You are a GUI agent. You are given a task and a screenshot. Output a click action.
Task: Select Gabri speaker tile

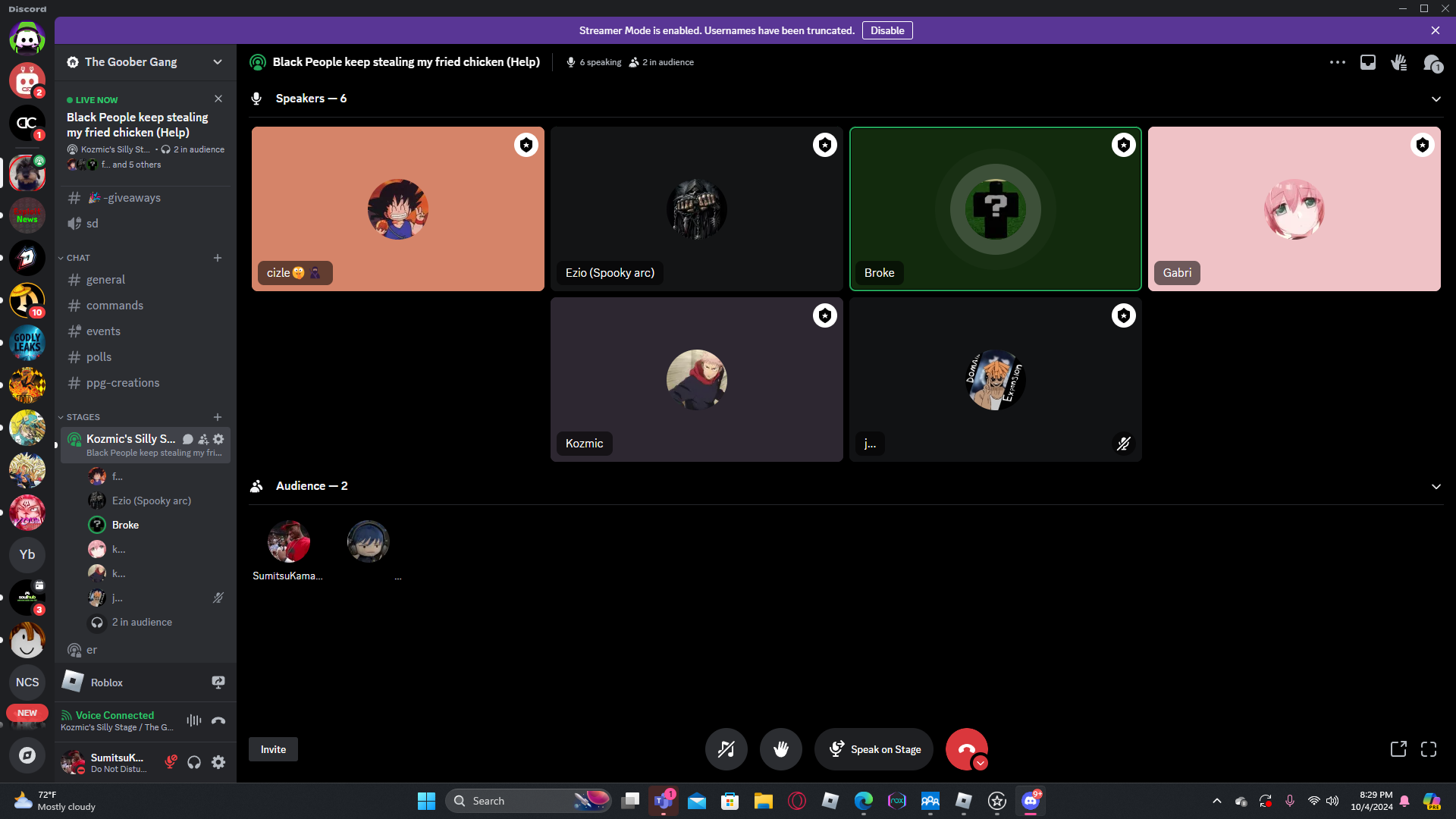pos(1294,209)
